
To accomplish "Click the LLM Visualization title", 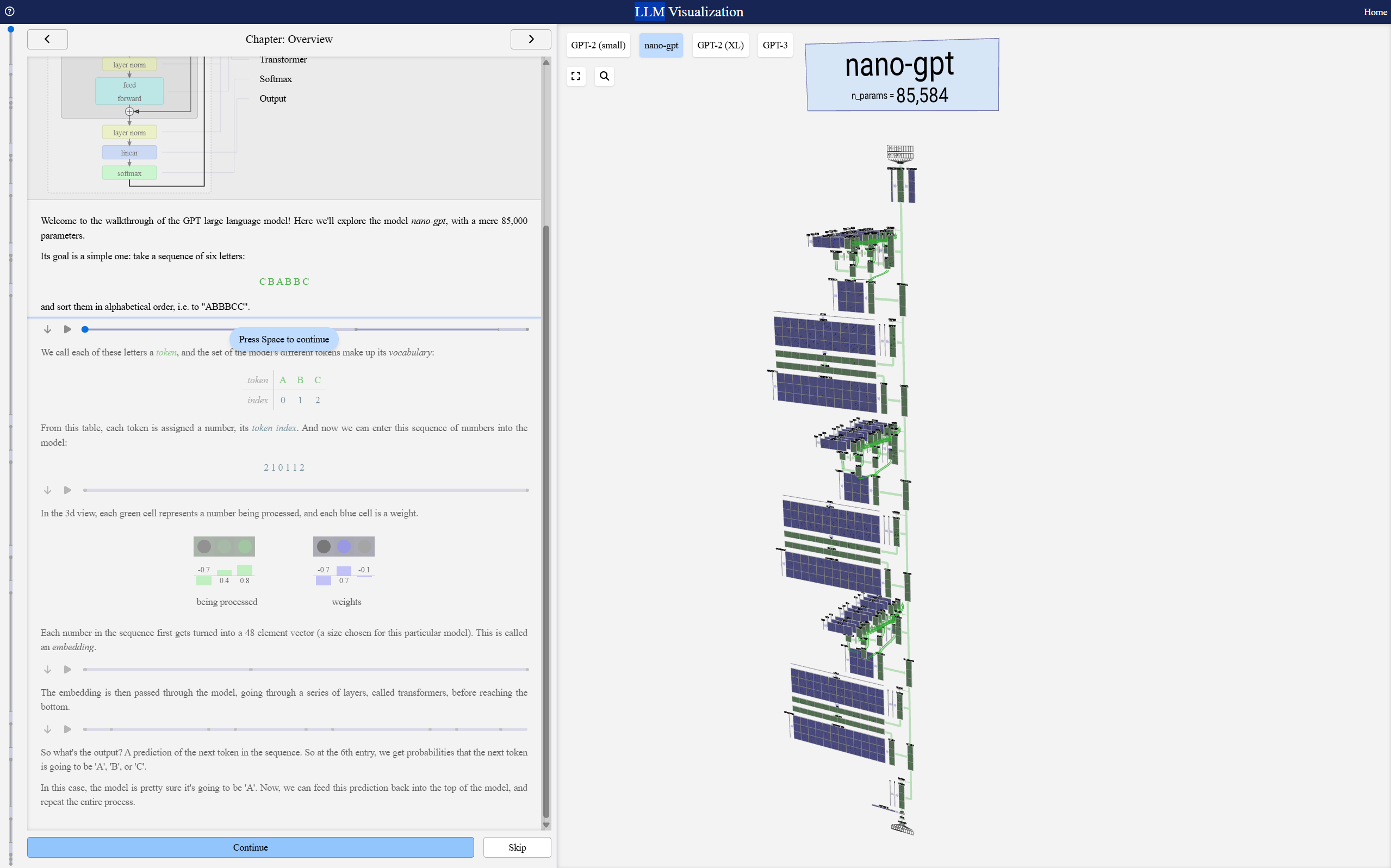I will [688, 11].
